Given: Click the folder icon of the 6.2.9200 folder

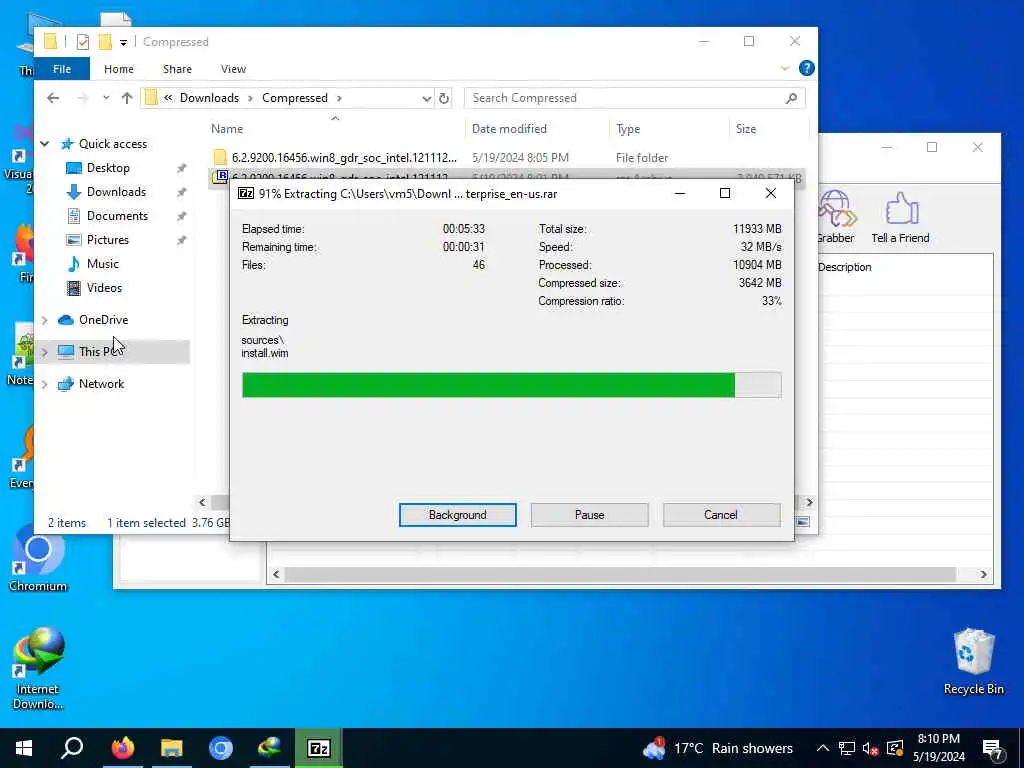Looking at the screenshot, I should (220, 157).
